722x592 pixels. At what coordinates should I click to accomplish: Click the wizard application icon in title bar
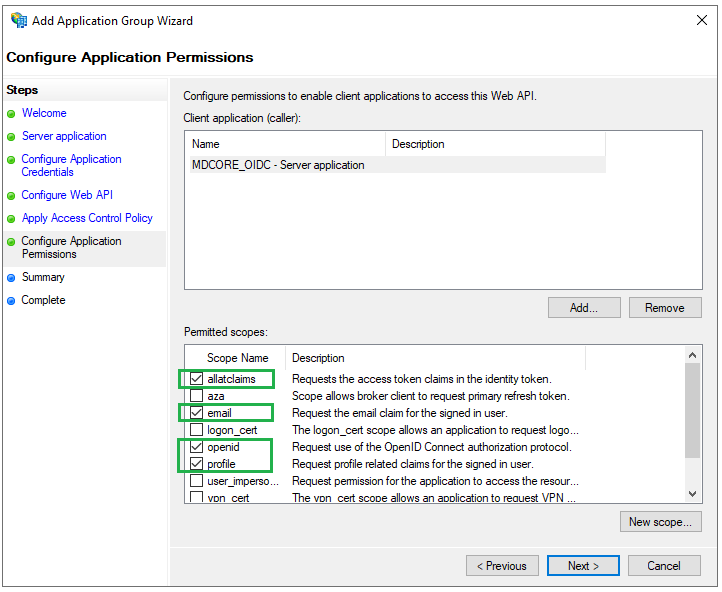[x=19, y=21]
